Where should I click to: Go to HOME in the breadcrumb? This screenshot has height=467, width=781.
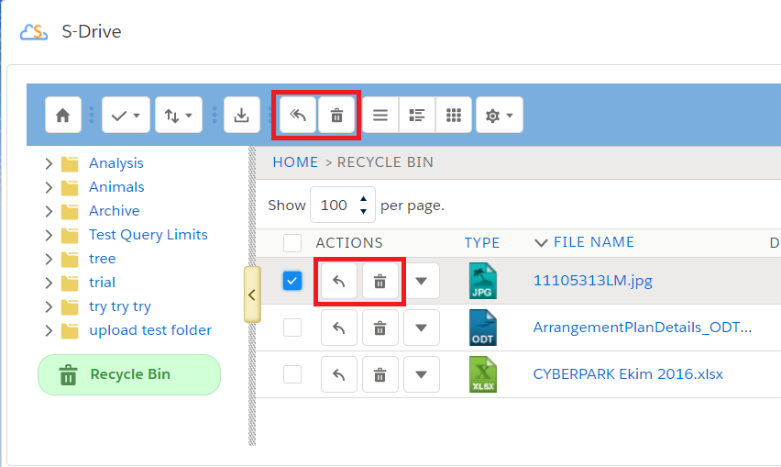(295, 162)
